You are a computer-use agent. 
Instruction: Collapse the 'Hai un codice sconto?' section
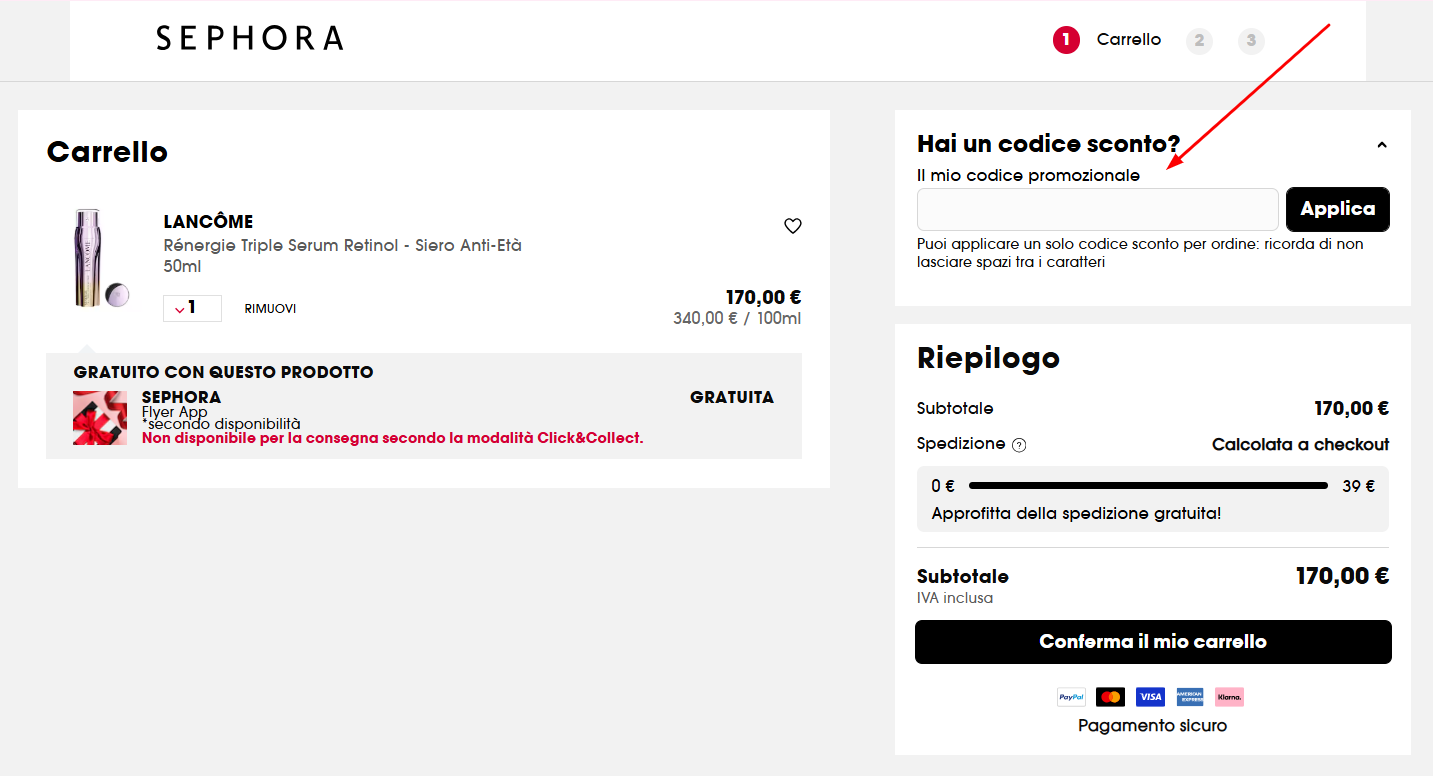click(x=1381, y=142)
